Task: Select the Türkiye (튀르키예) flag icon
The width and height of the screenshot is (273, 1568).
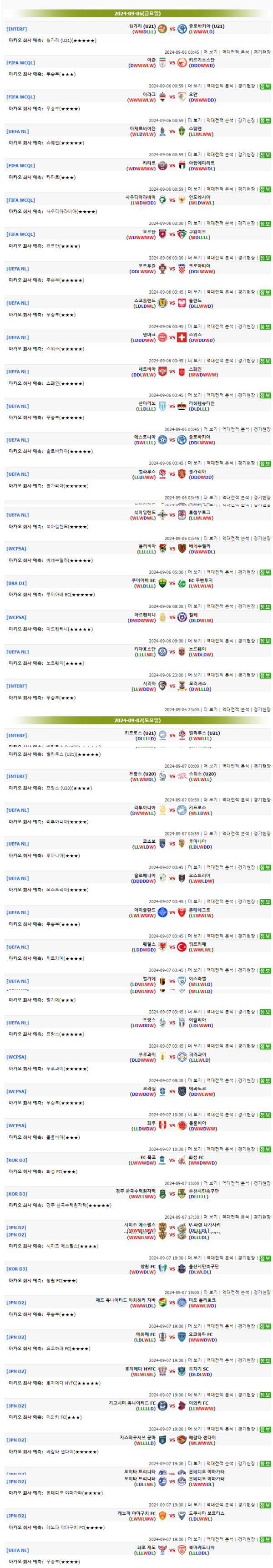Action: coord(182,947)
